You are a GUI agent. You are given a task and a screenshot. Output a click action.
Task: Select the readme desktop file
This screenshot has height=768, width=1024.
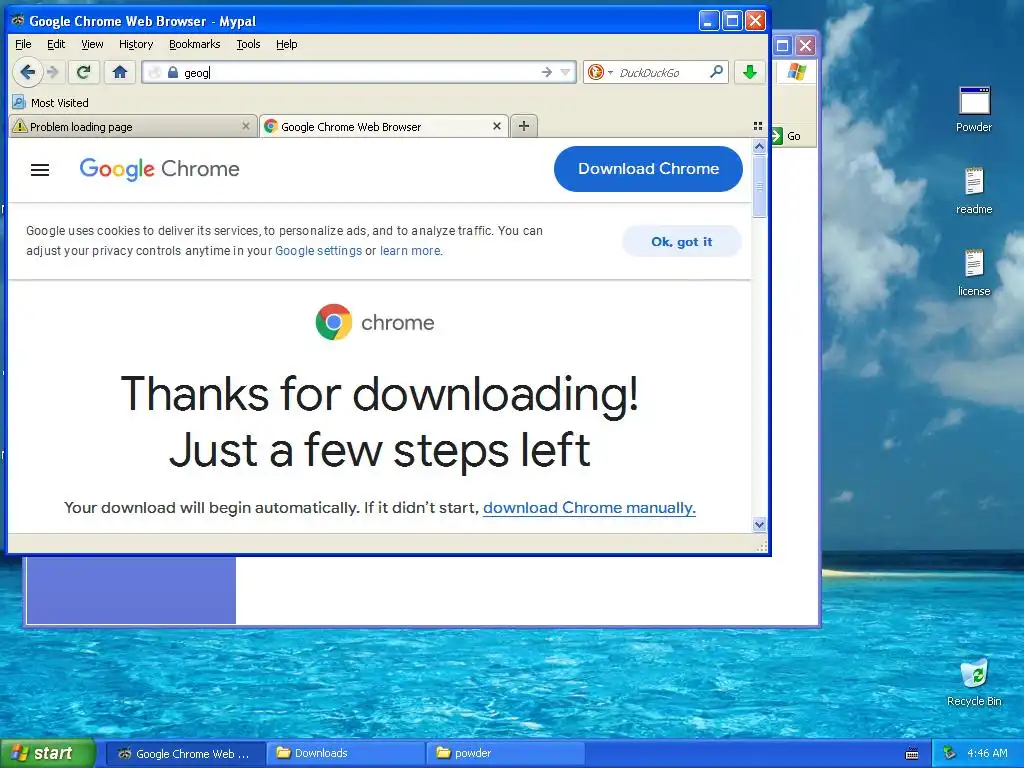point(974,191)
